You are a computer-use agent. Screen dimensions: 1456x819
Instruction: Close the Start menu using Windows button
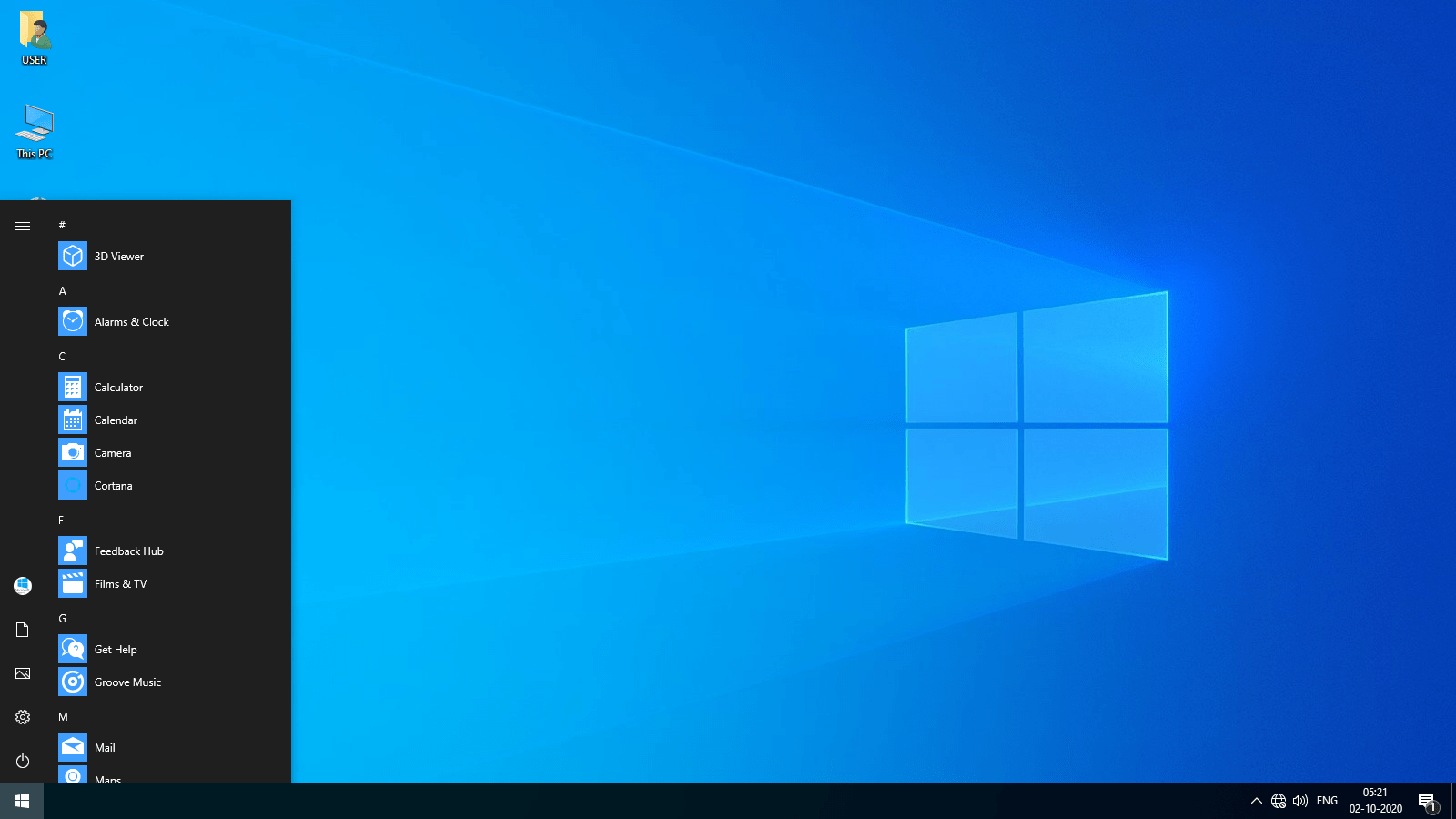pos(22,801)
